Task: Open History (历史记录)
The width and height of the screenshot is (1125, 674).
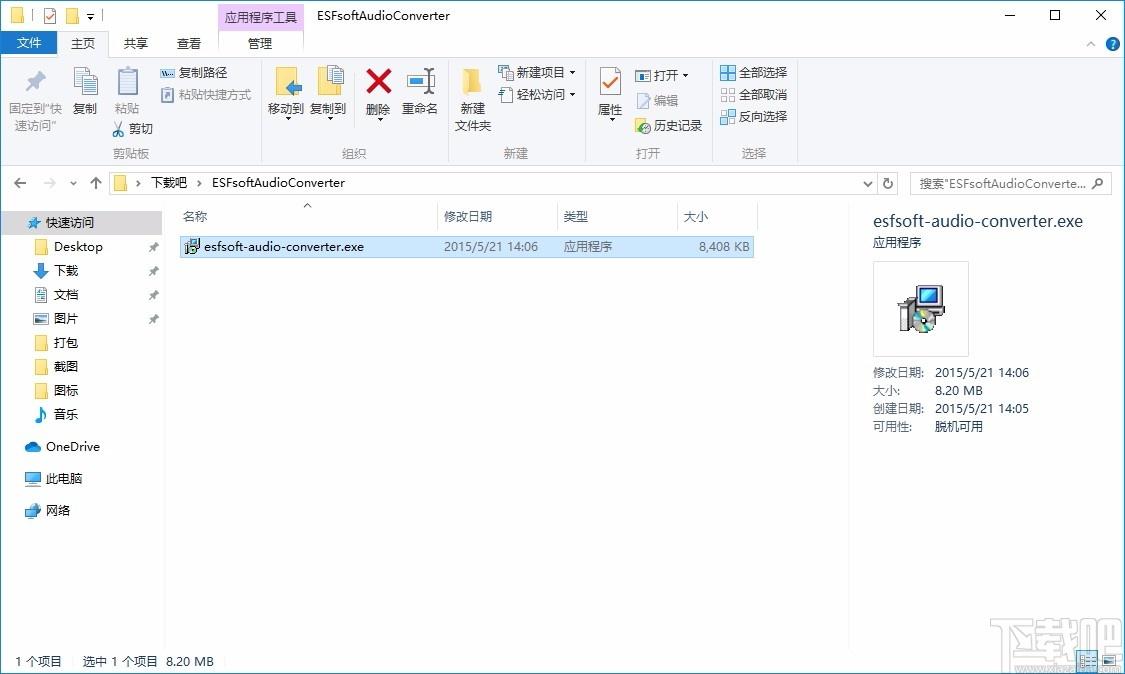Action: click(x=669, y=126)
